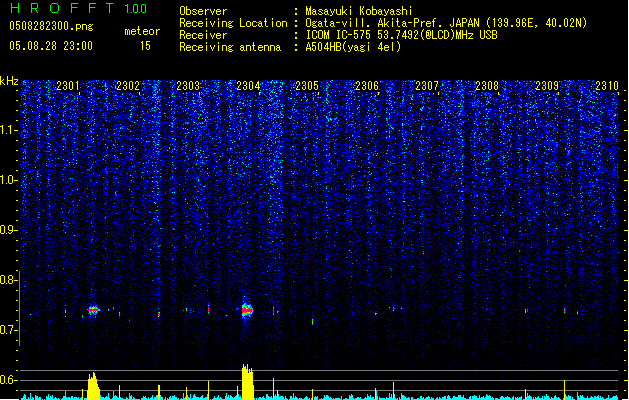The height and width of the screenshot is (400, 629).
Task: Click the A504HB(yagi 4el) antenna text
Action: (x=353, y=47)
